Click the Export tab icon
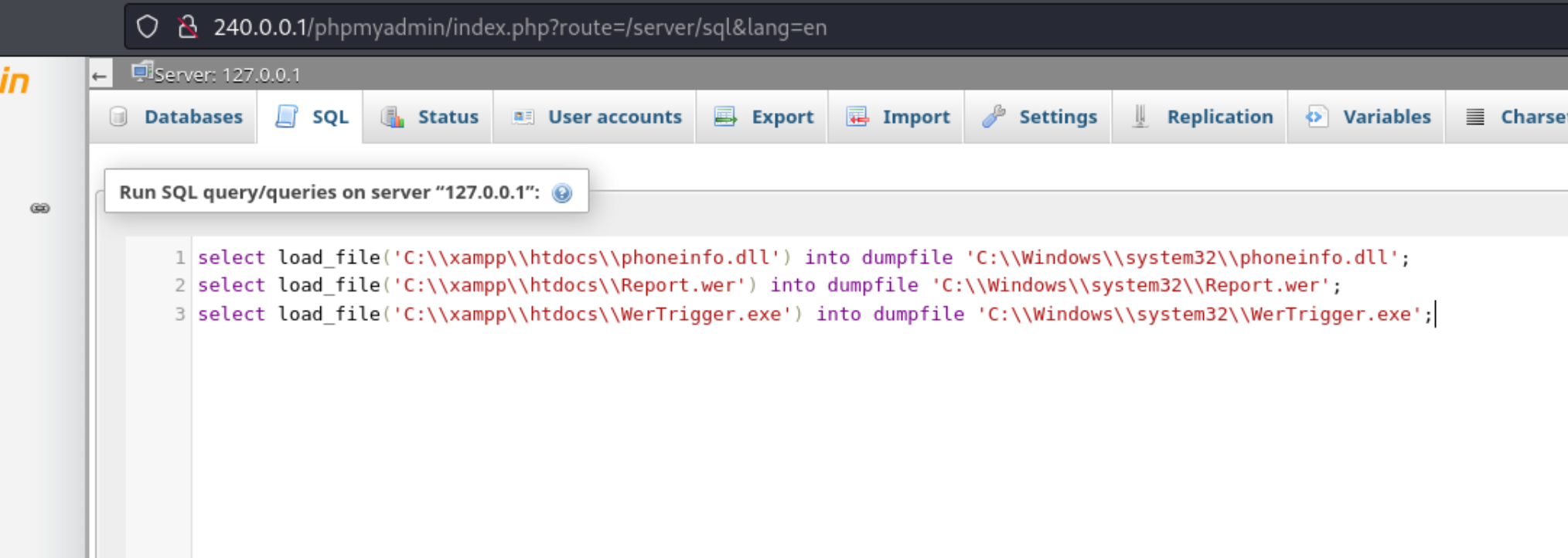The height and width of the screenshot is (558, 1568). pos(725,117)
